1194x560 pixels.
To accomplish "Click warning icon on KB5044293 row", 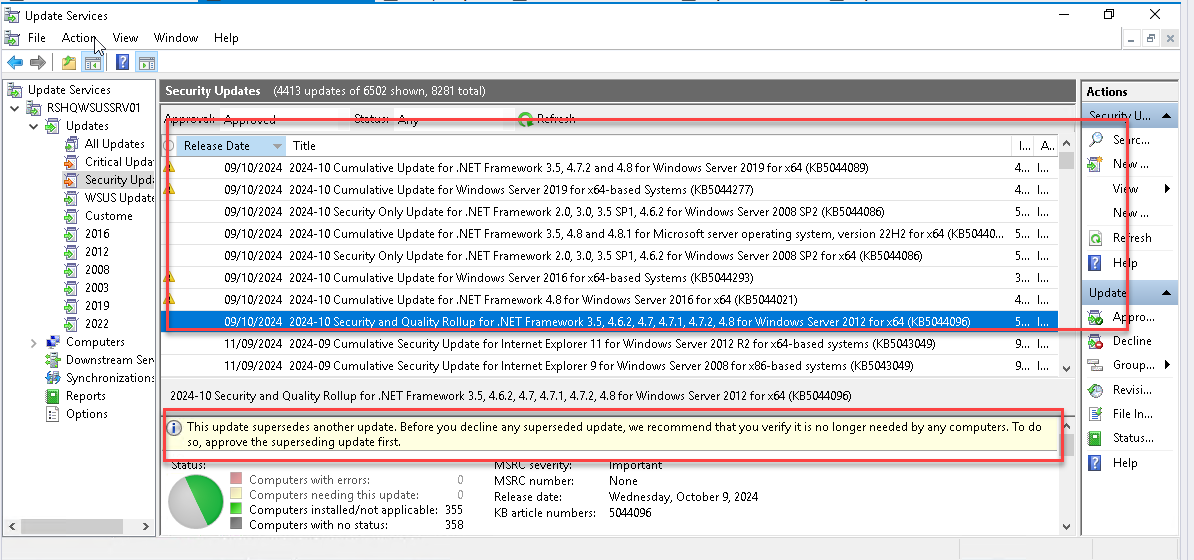I will click(169, 277).
